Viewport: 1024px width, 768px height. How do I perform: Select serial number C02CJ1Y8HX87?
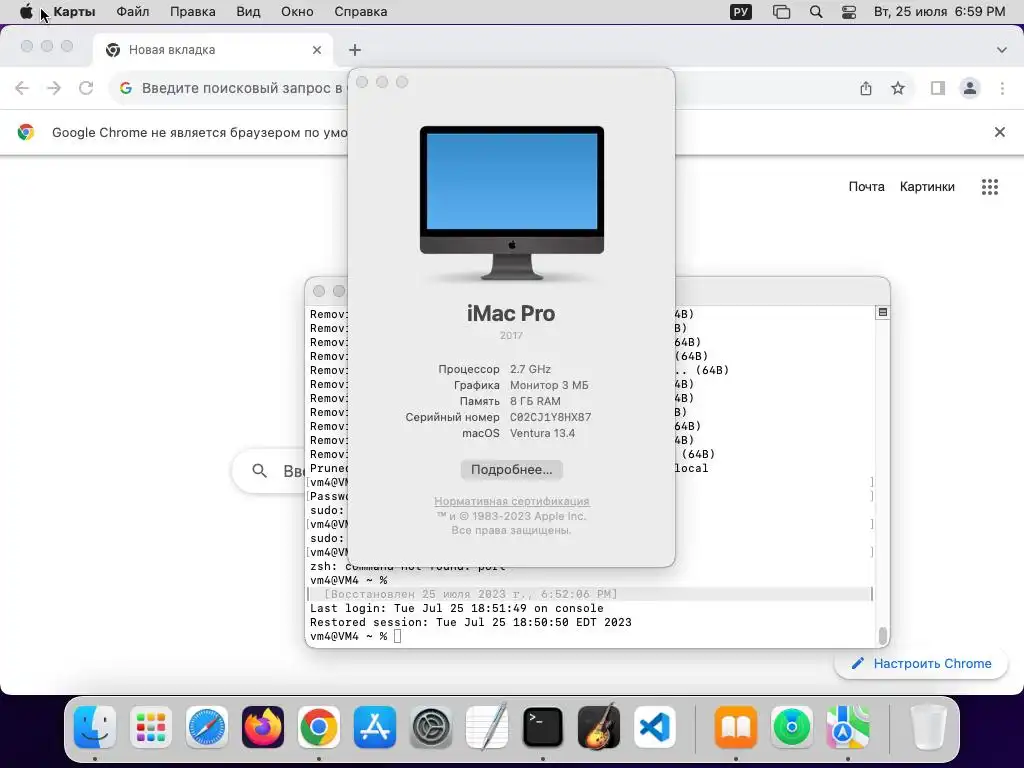tap(551, 417)
